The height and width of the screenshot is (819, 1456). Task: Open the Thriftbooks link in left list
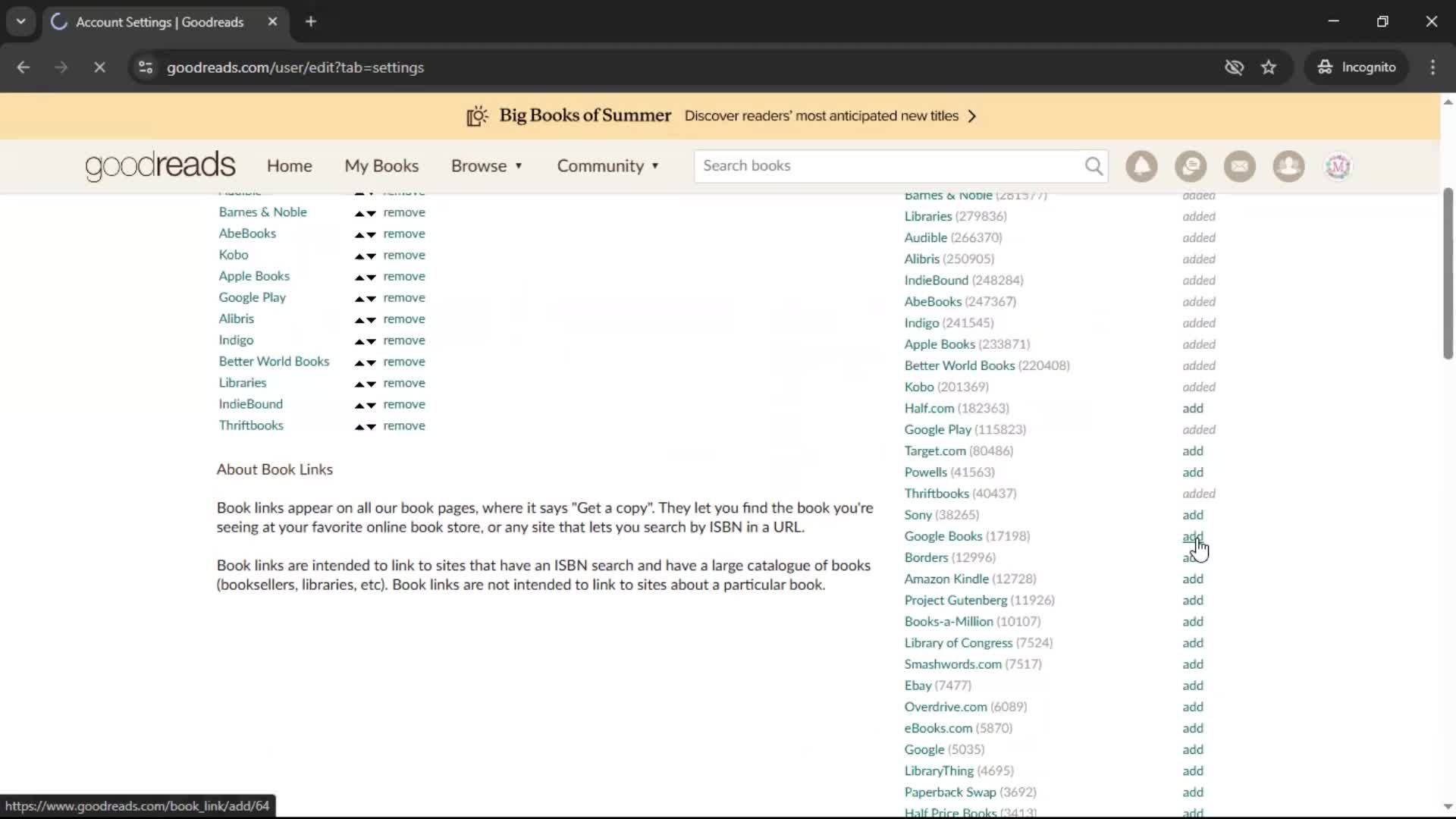[x=251, y=425]
